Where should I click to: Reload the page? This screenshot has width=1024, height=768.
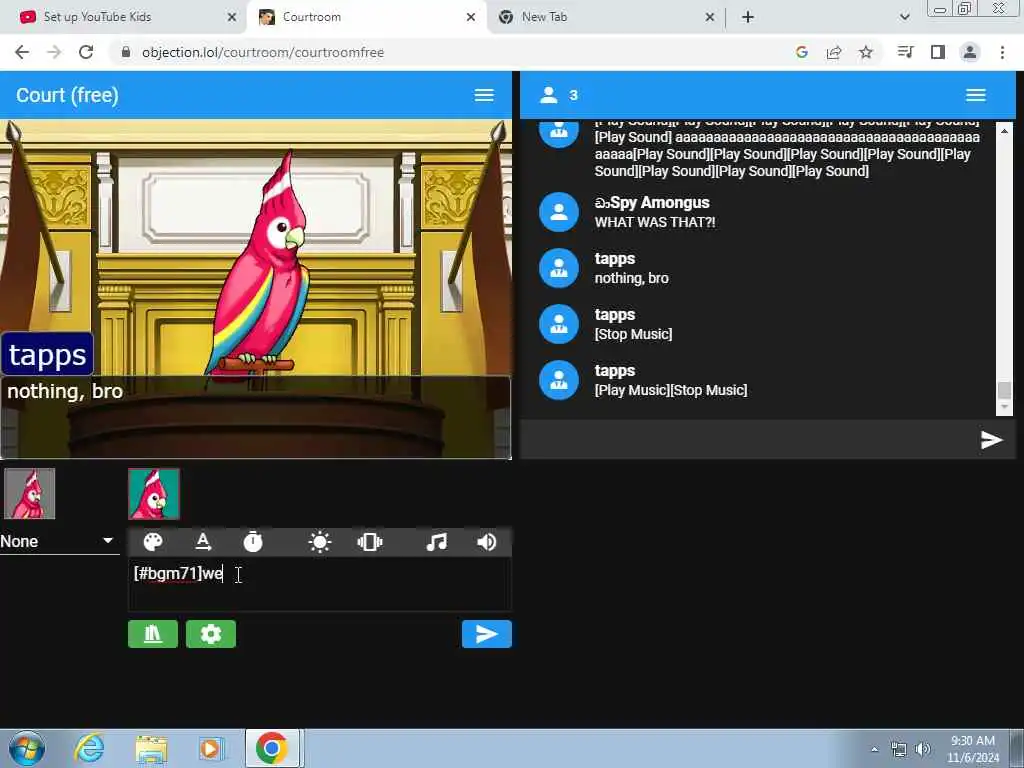(x=86, y=52)
